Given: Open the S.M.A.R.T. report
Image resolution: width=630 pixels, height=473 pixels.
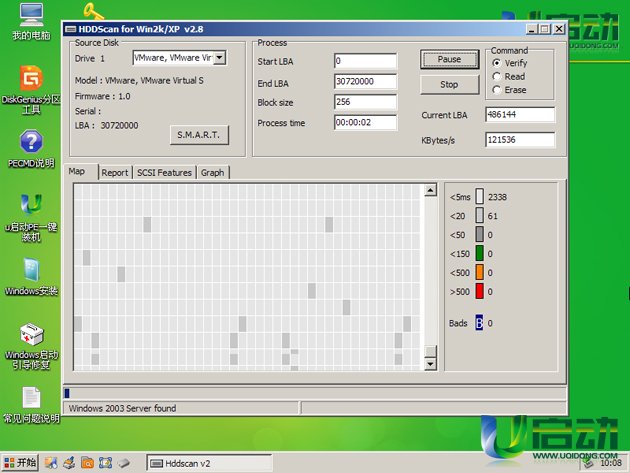Looking at the screenshot, I should (199, 135).
